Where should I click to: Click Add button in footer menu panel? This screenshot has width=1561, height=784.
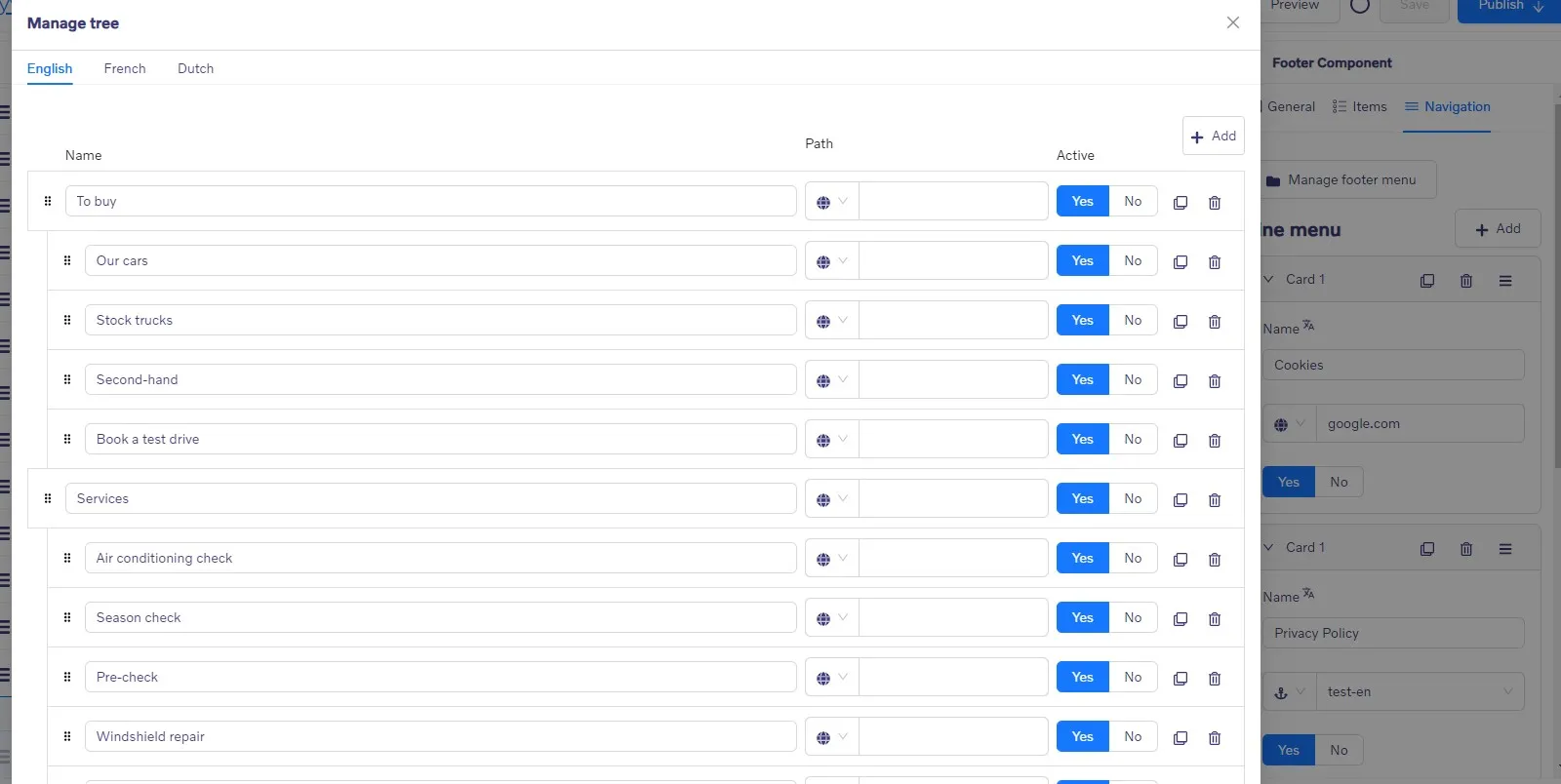(x=1498, y=228)
